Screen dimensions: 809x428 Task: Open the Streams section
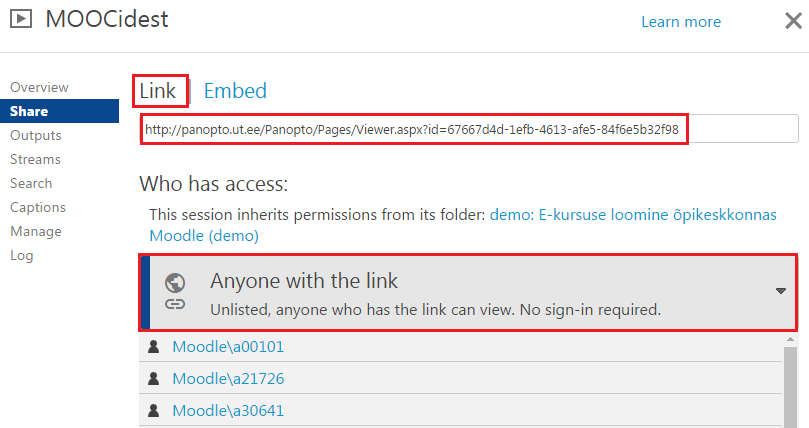[x=35, y=159]
